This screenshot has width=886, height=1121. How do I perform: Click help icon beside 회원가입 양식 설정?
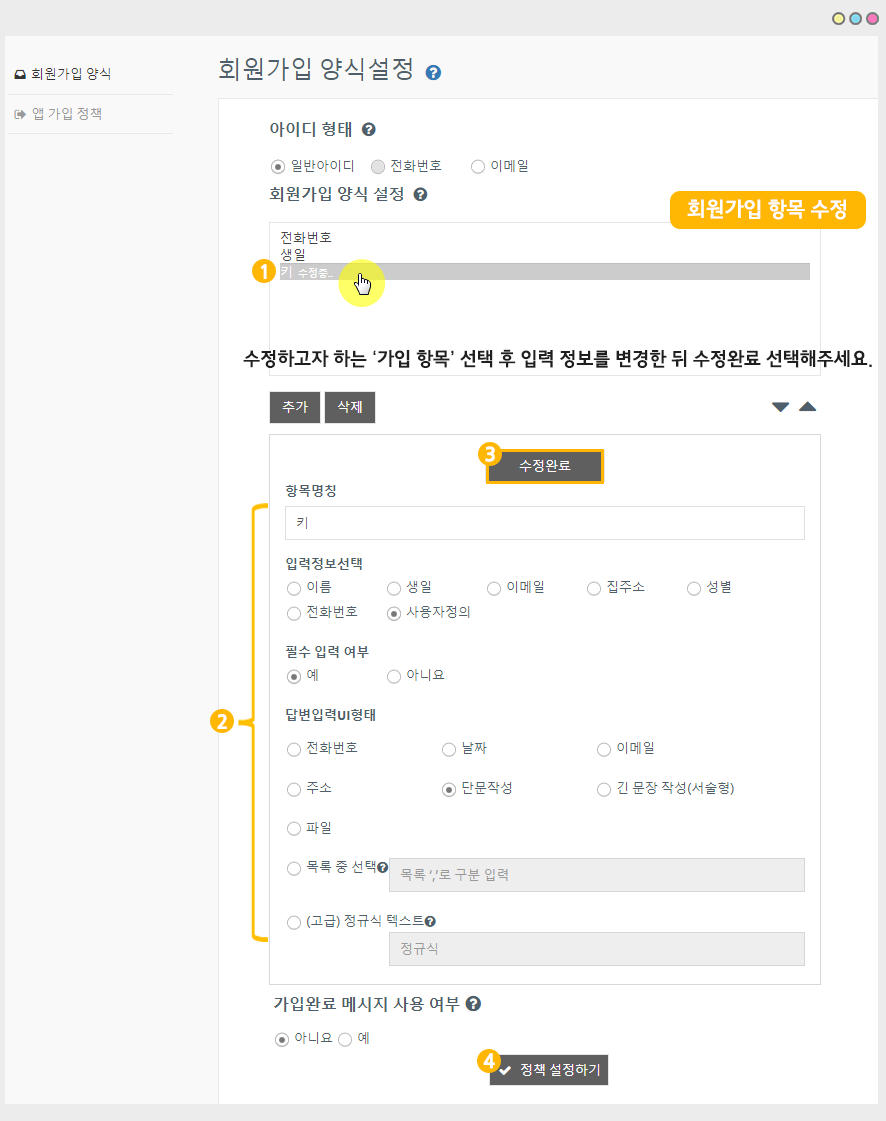pyautogui.click(x=420, y=195)
